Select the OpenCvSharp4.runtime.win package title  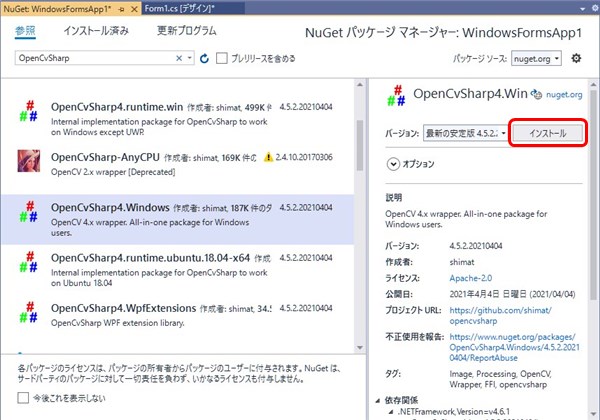pyautogui.click(x=117, y=107)
